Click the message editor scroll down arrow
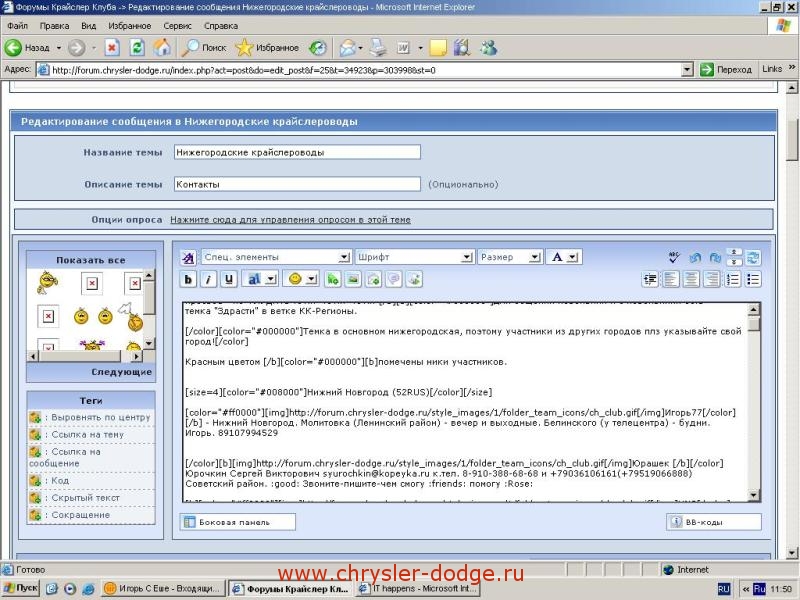 pyautogui.click(x=753, y=495)
